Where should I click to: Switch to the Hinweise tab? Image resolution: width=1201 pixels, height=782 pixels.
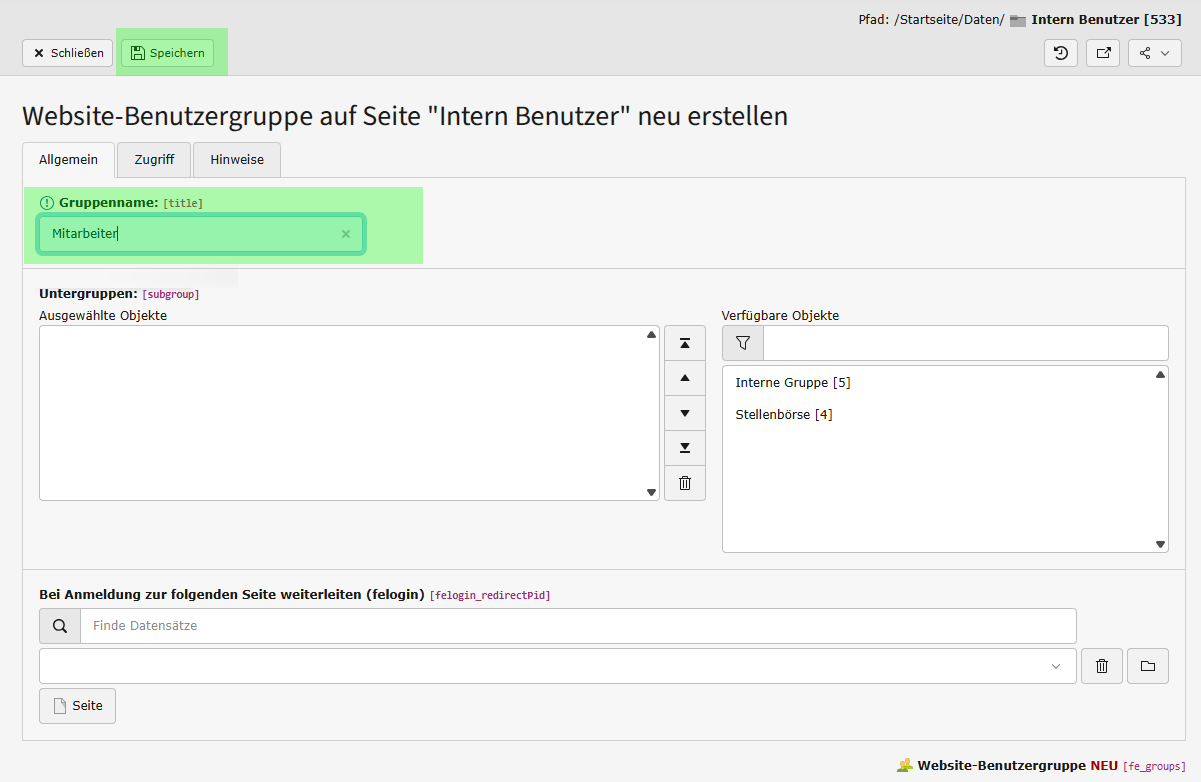pyautogui.click(x=237, y=159)
